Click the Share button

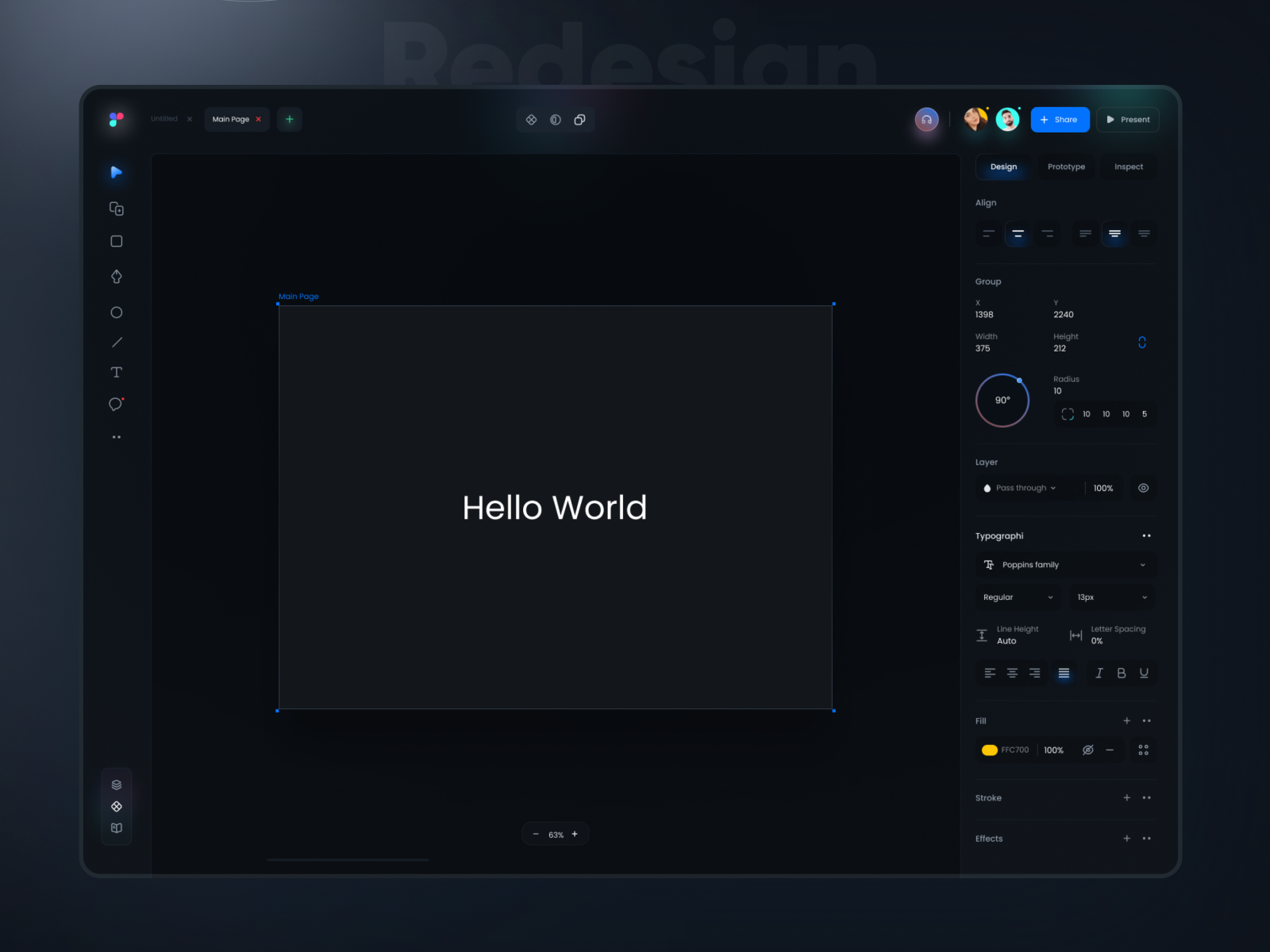1060,119
